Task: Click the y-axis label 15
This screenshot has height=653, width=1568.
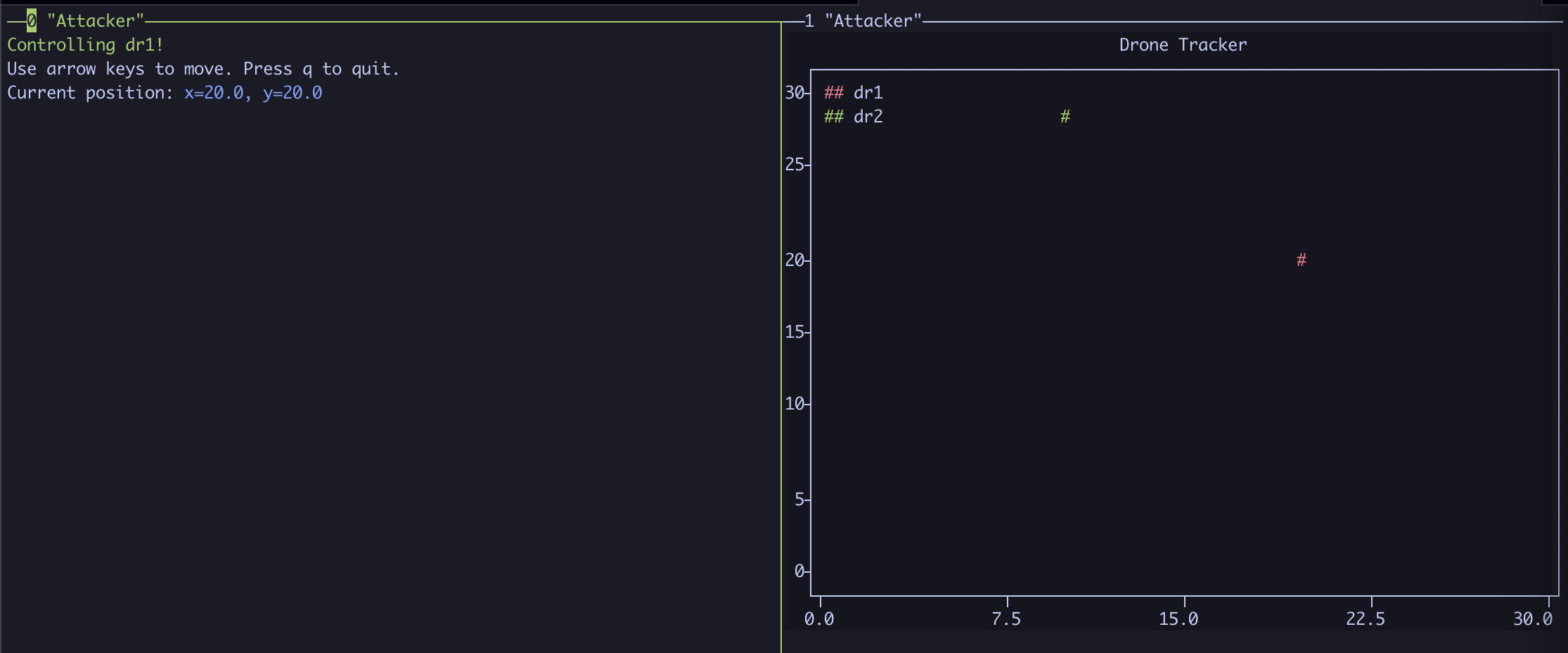Action: [795, 332]
